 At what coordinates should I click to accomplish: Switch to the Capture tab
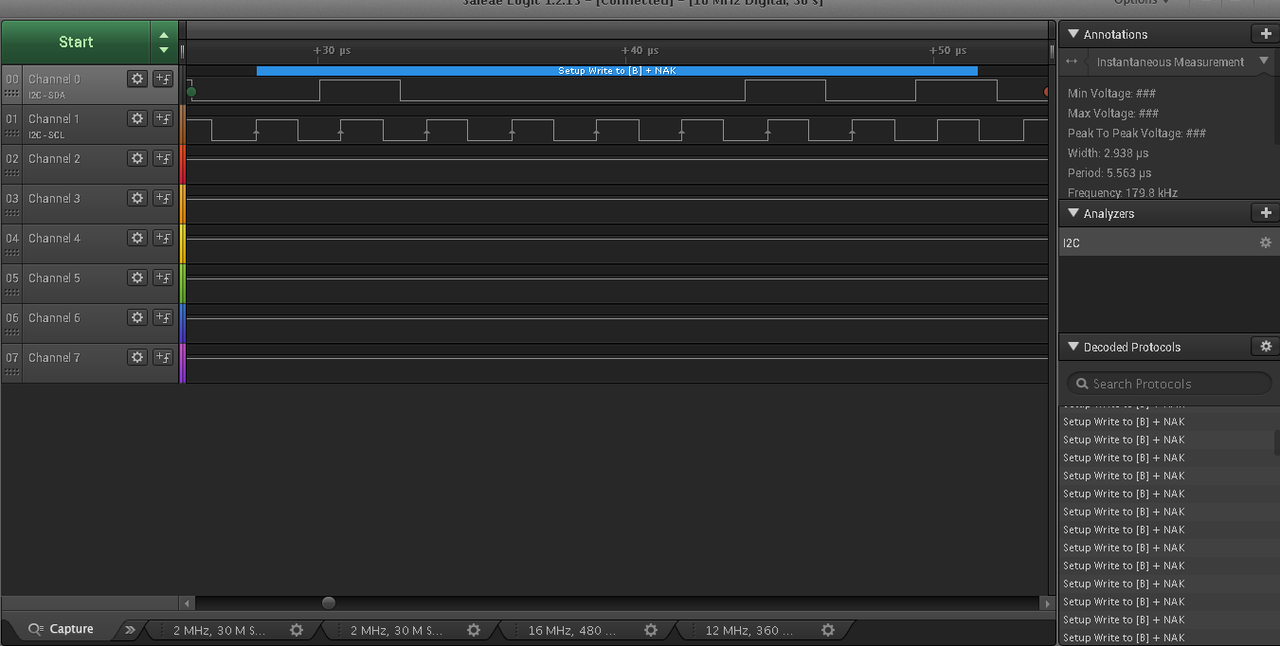tap(62, 629)
